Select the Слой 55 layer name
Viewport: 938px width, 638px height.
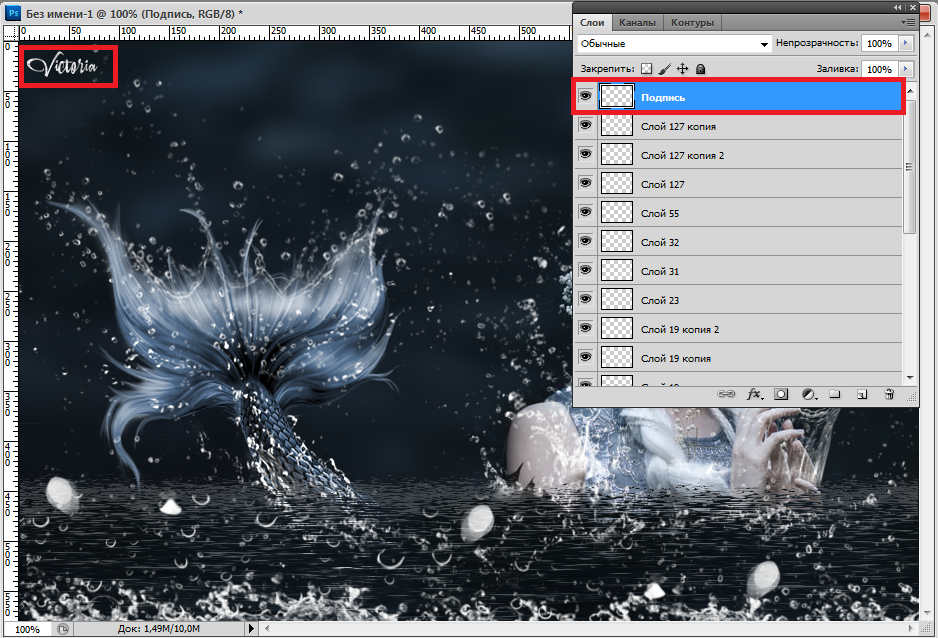(660, 213)
